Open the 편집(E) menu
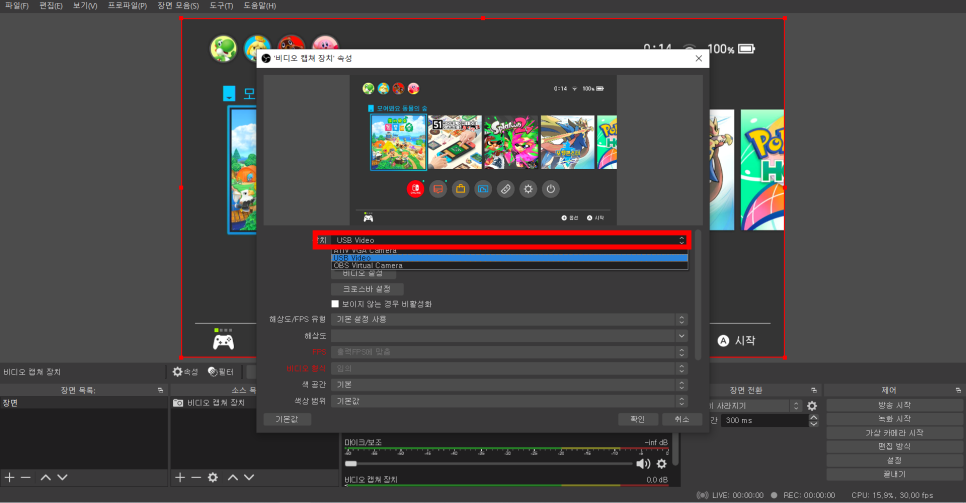 tap(51, 6)
